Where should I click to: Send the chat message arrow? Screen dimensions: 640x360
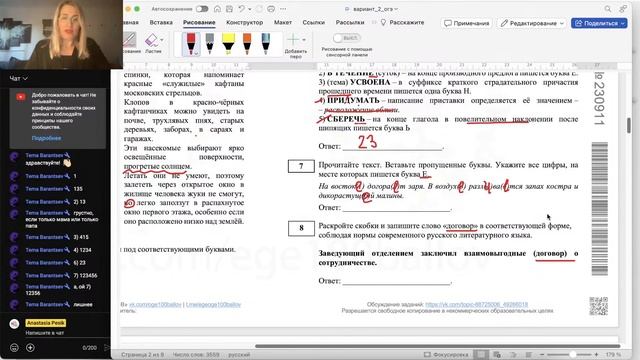[x=107, y=348]
